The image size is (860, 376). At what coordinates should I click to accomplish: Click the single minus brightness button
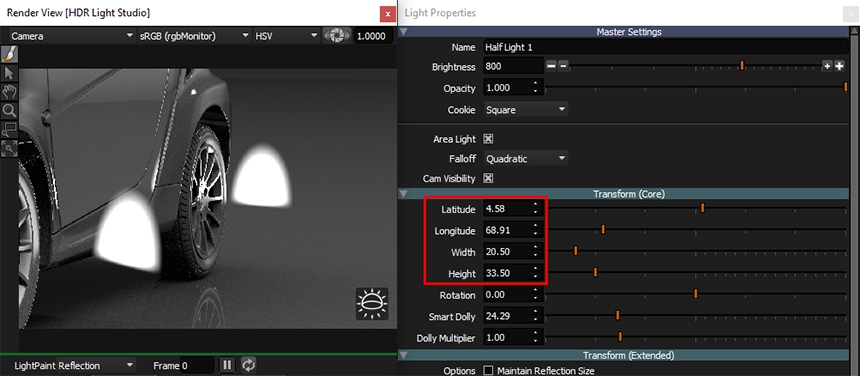point(563,66)
